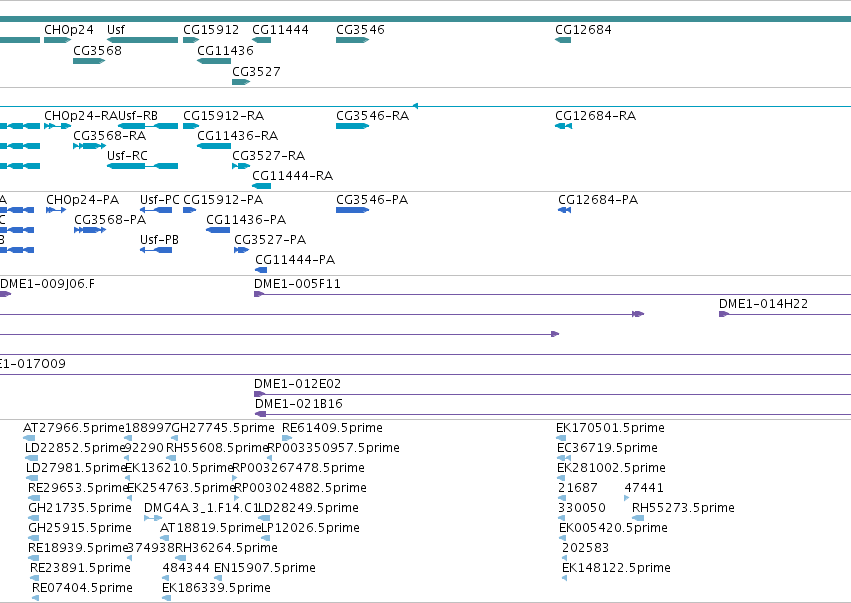This screenshot has width=851, height=603.
Task: Click EST LP12026.5prime label
Action: [x=310, y=528]
